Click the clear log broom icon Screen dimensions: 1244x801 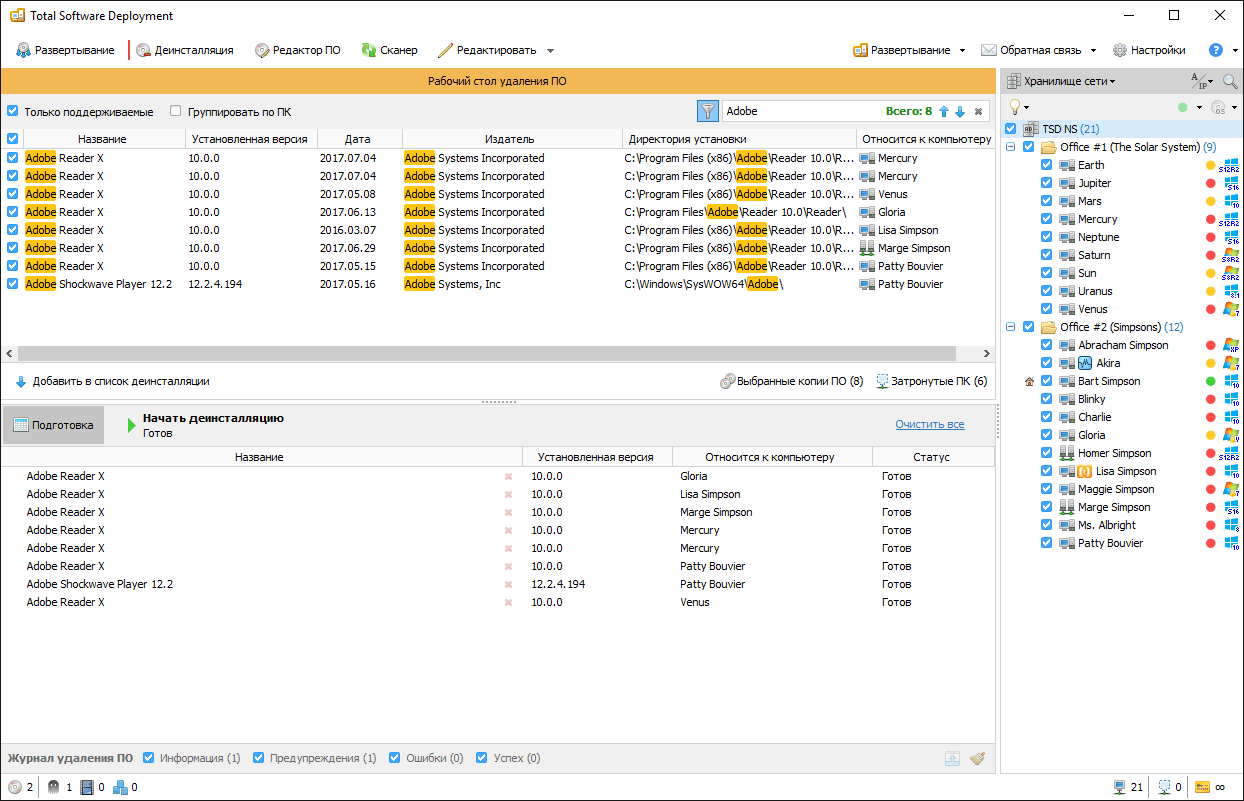(977, 759)
